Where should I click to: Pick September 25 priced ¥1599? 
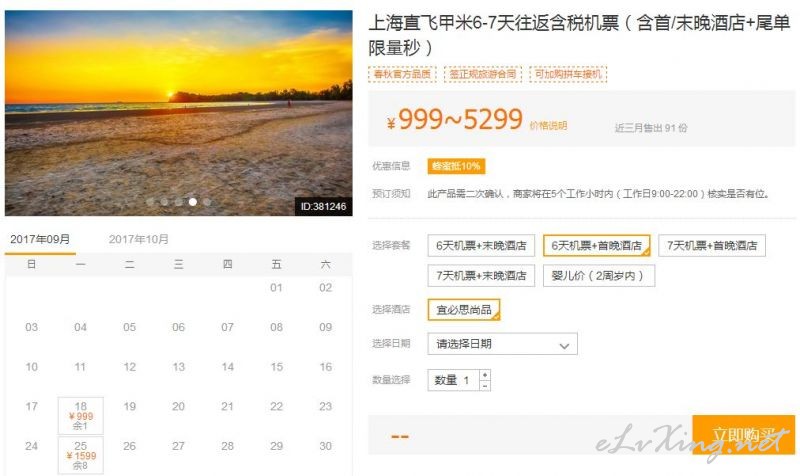(x=81, y=455)
